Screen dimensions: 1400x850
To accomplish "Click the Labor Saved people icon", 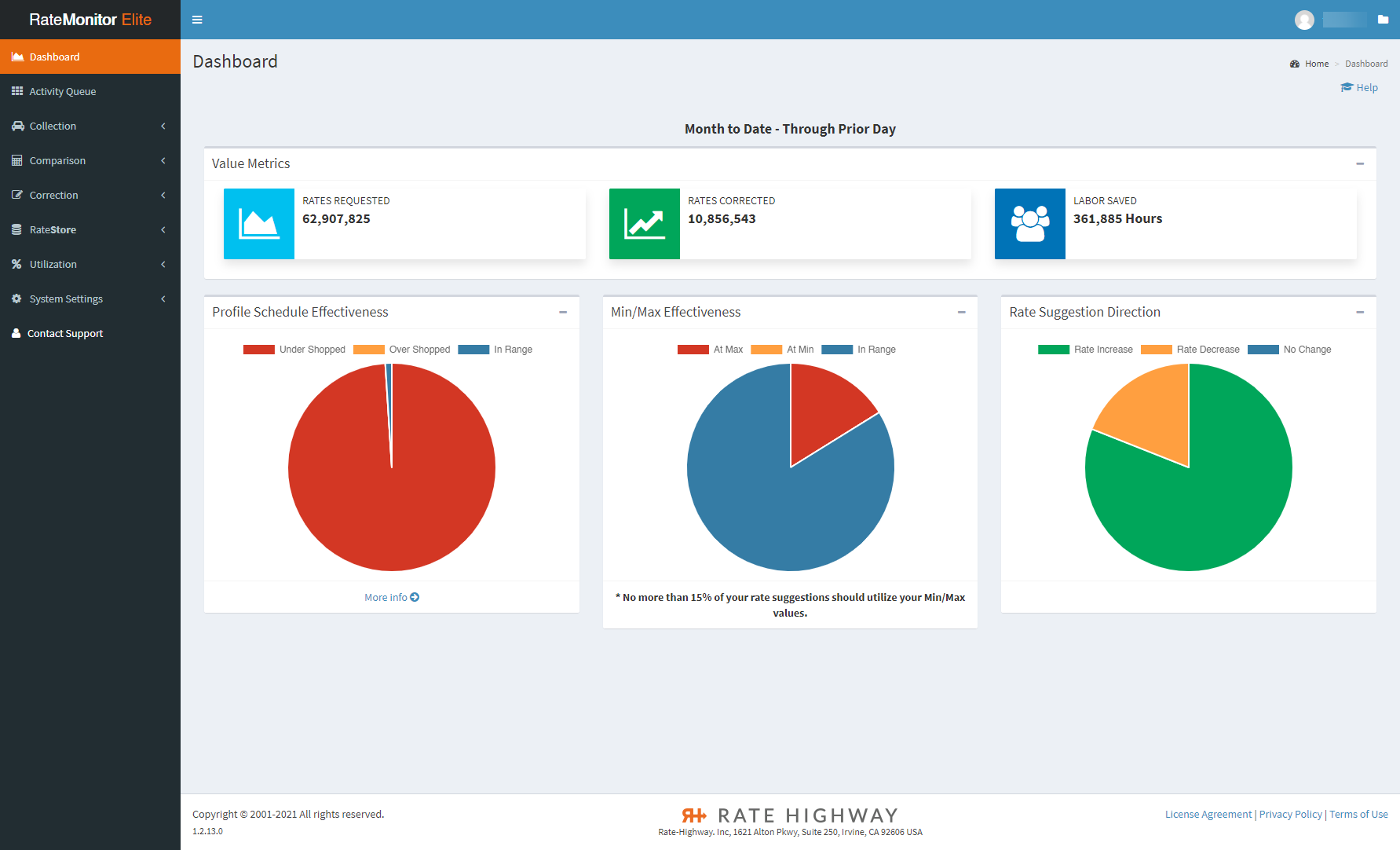I will click(x=1029, y=224).
